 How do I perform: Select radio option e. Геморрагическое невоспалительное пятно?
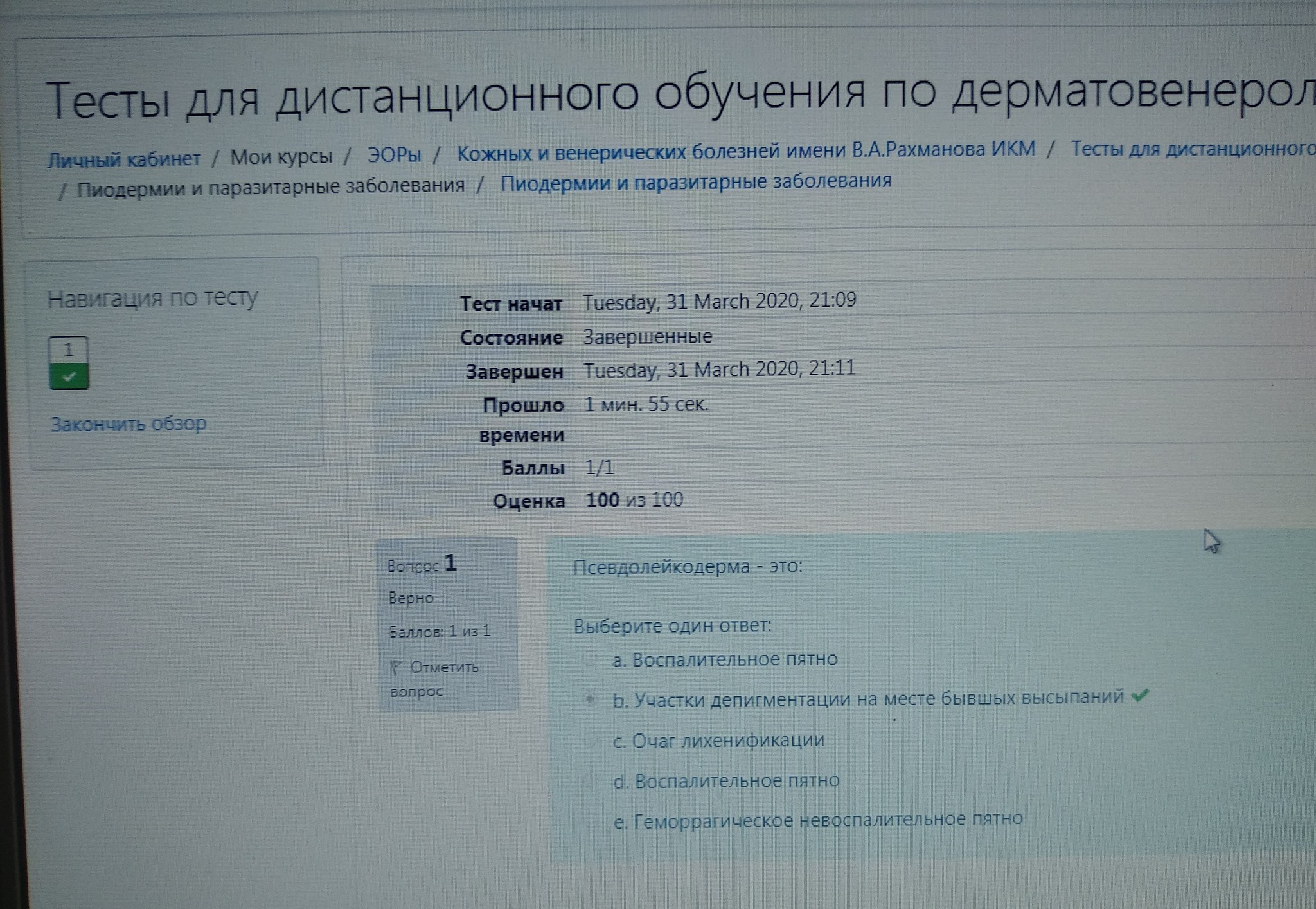pos(590,821)
